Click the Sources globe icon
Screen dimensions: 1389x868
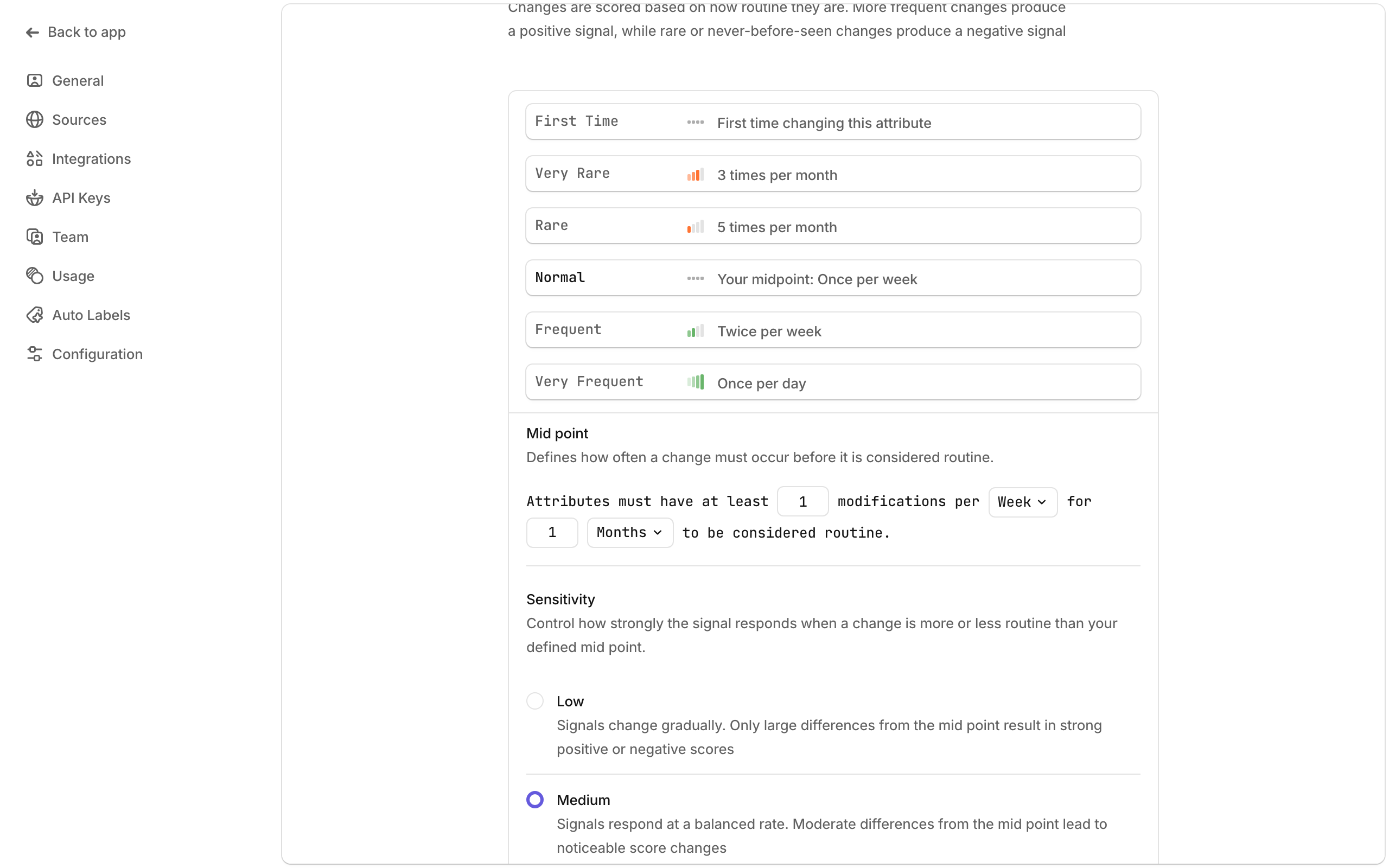click(x=34, y=119)
